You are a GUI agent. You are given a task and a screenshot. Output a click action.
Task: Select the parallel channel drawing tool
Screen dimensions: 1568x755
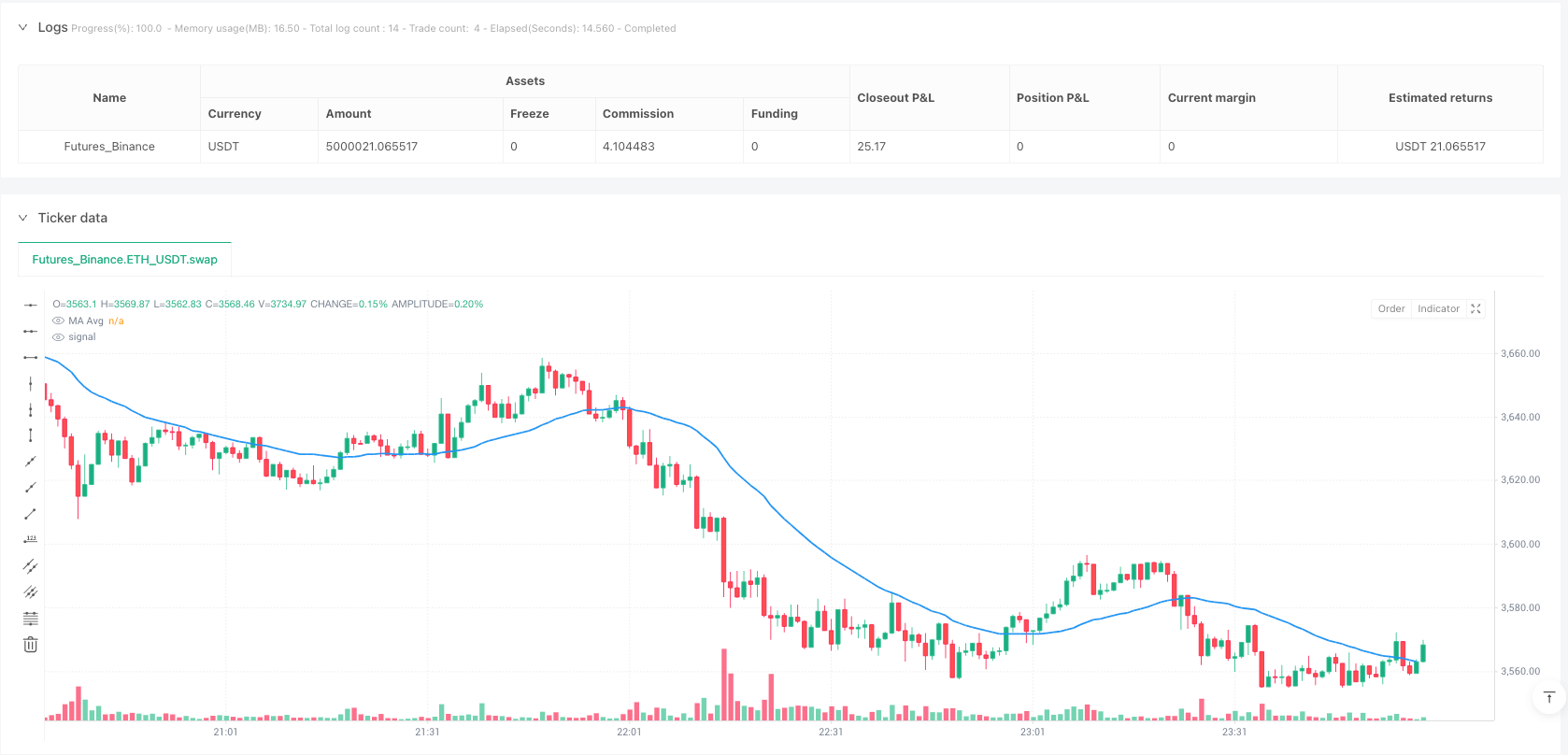(31, 566)
